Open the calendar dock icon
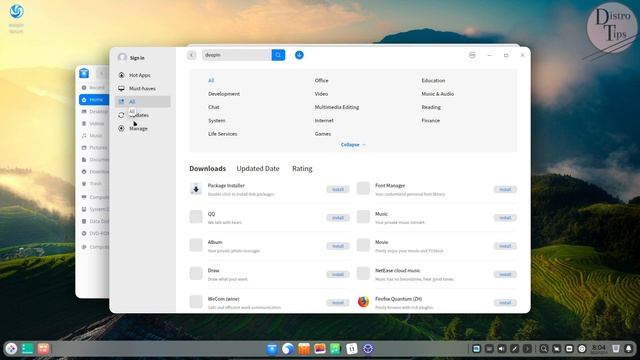This screenshot has width=640, height=360. tap(351, 349)
